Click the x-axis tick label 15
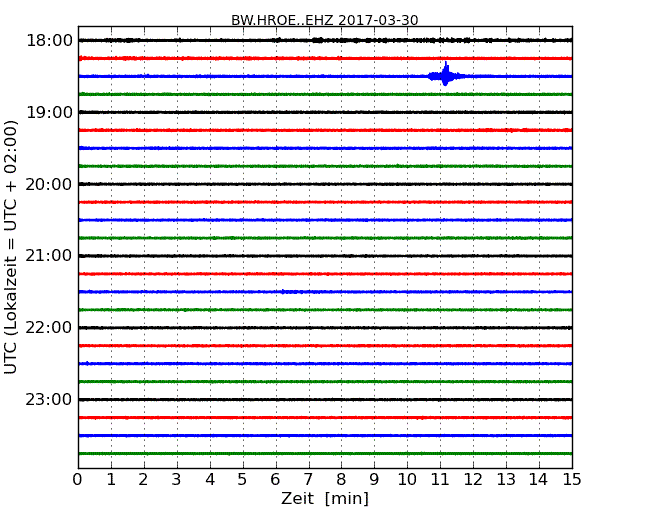650x520 pixels. [572, 480]
